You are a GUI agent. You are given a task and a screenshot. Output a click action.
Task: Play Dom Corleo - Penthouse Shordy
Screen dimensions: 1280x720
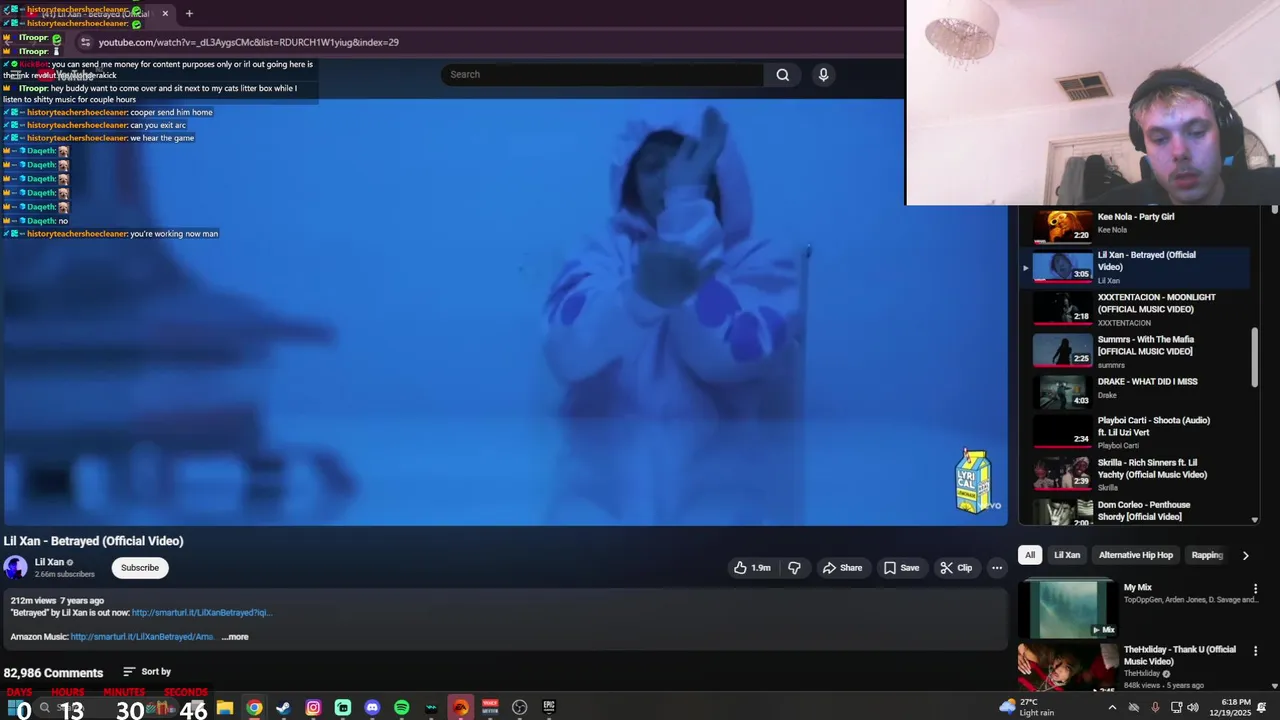click(x=1135, y=511)
